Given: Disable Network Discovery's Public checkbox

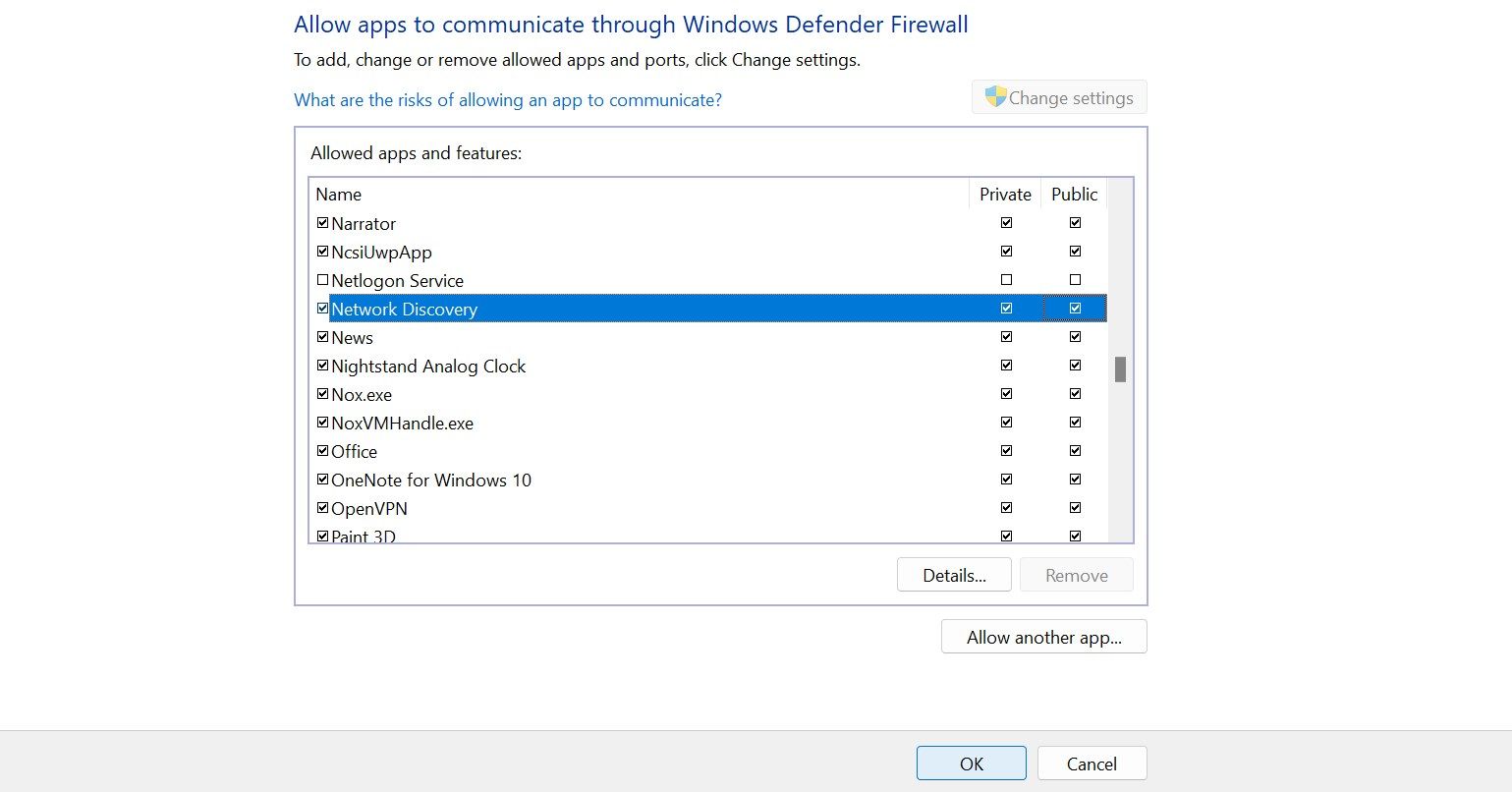Looking at the screenshot, I should [x=1074, y=308].
